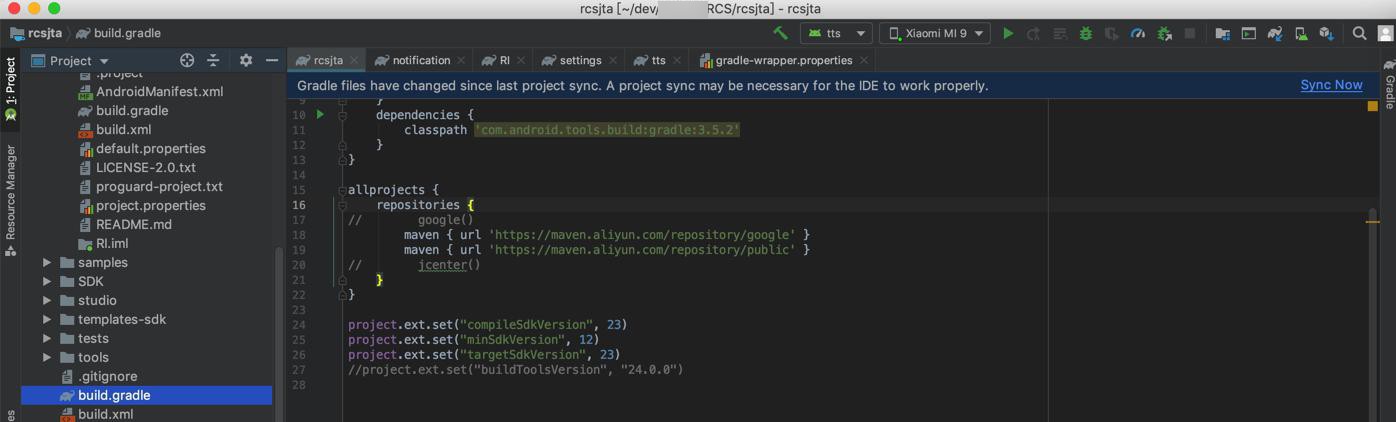This screenshot has width=1396, height=422.
Task: Open the SDK Manager icon
Action: pos(1327,33)
